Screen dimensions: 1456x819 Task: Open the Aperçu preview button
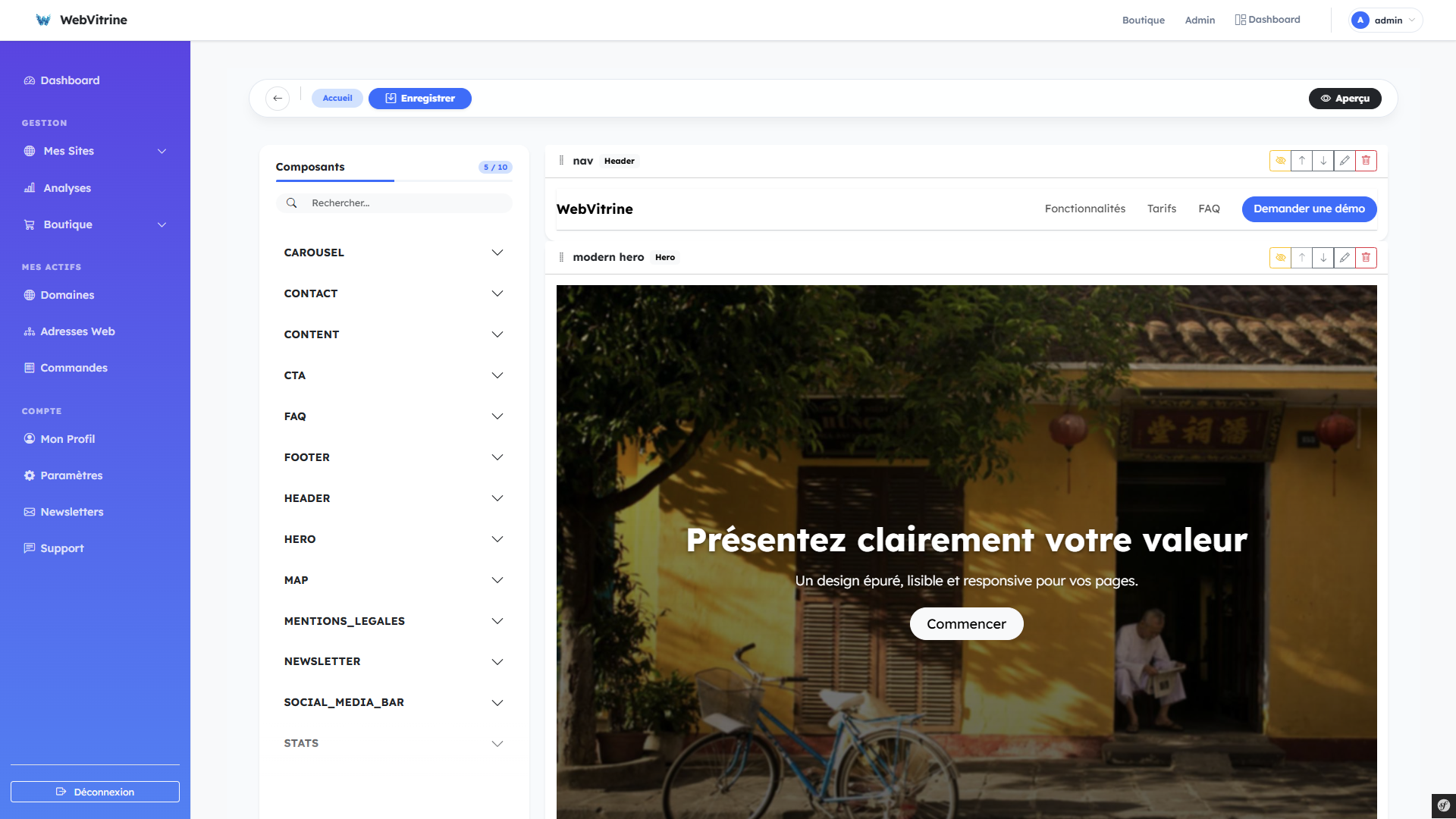(x=1345, y=99)
